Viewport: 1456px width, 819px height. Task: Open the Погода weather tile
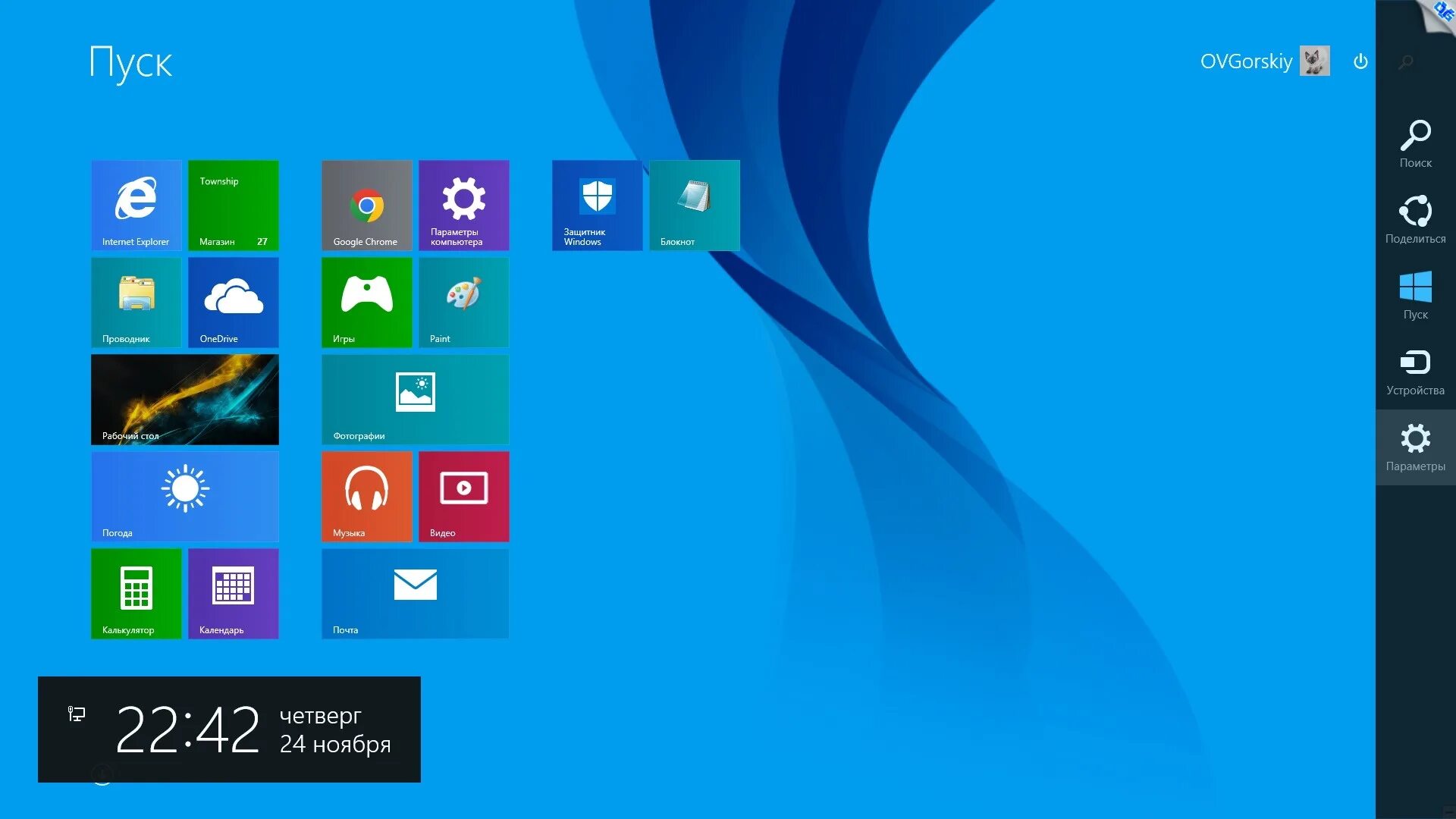185,497
